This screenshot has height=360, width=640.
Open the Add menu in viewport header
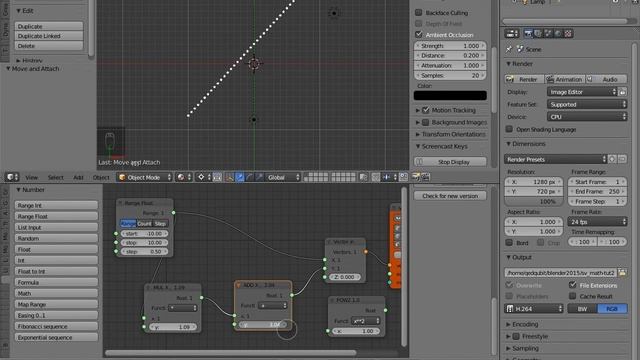[78, 177]
